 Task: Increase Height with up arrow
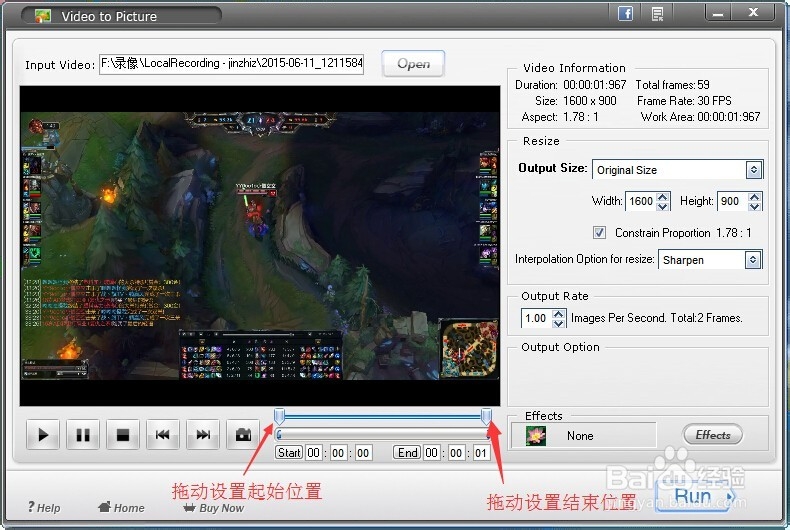pos(754,196)
